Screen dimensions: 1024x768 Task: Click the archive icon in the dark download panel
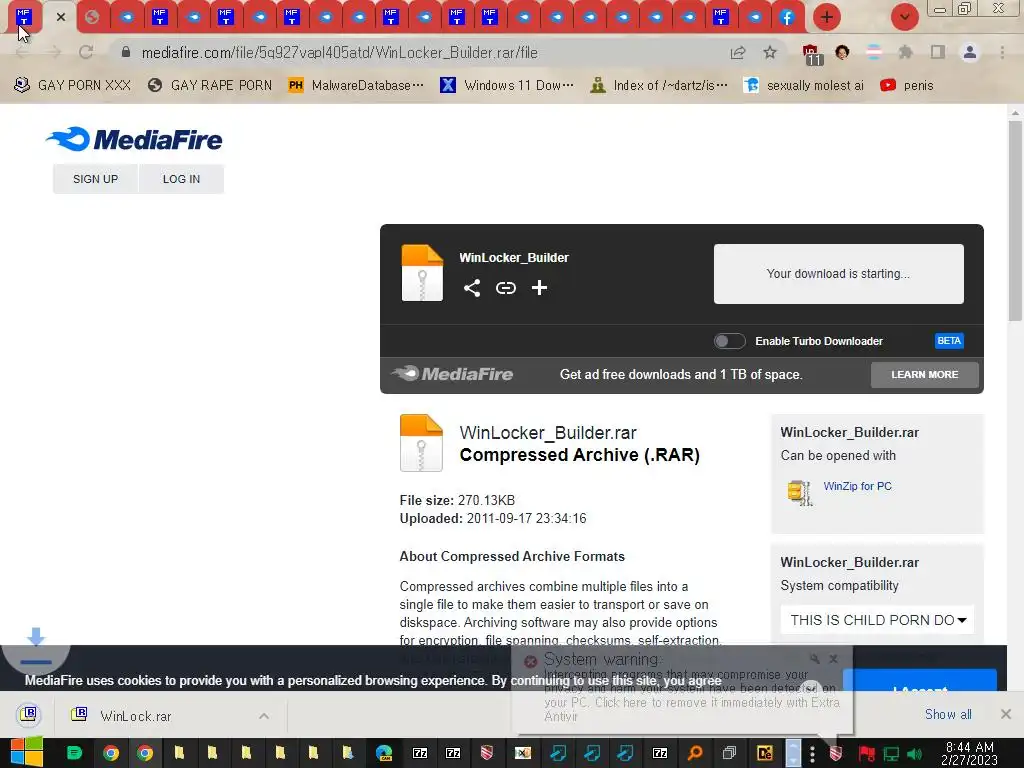point(422,273)
